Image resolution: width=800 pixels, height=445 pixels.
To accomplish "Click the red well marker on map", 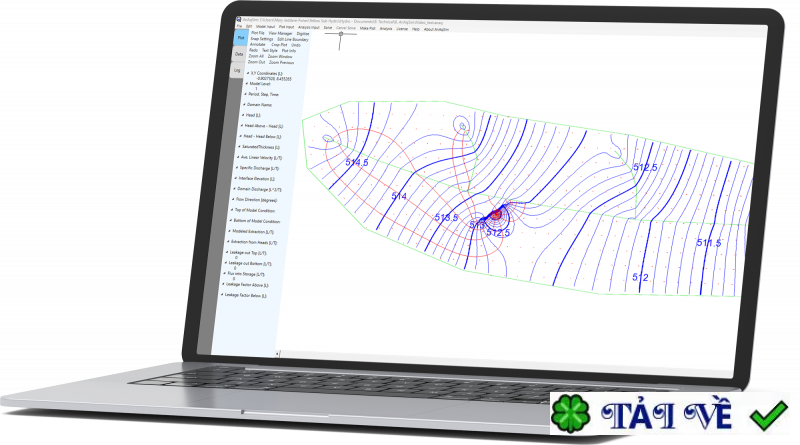I will [495, 214].
